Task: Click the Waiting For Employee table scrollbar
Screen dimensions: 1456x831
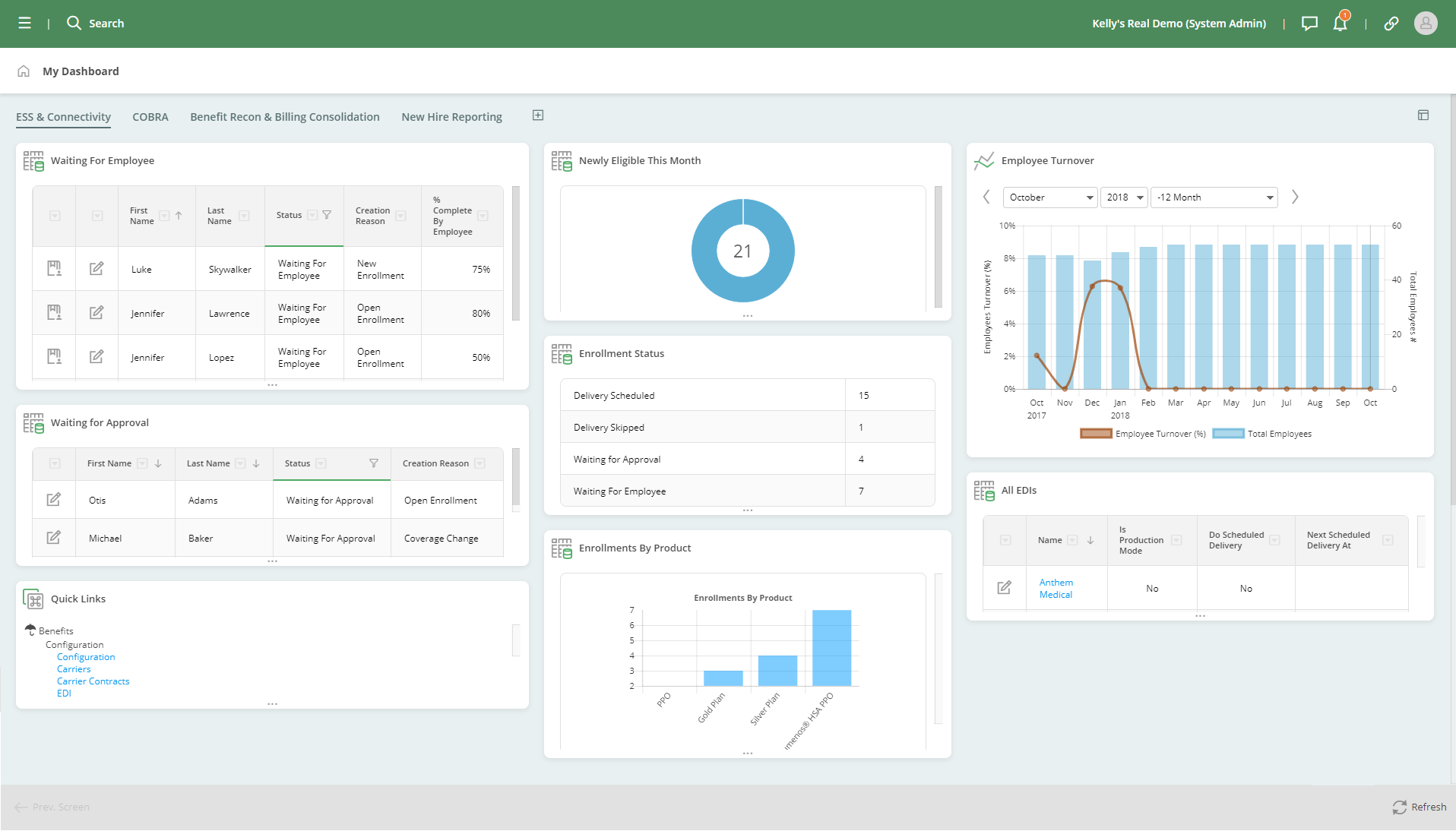Action: 516,254
